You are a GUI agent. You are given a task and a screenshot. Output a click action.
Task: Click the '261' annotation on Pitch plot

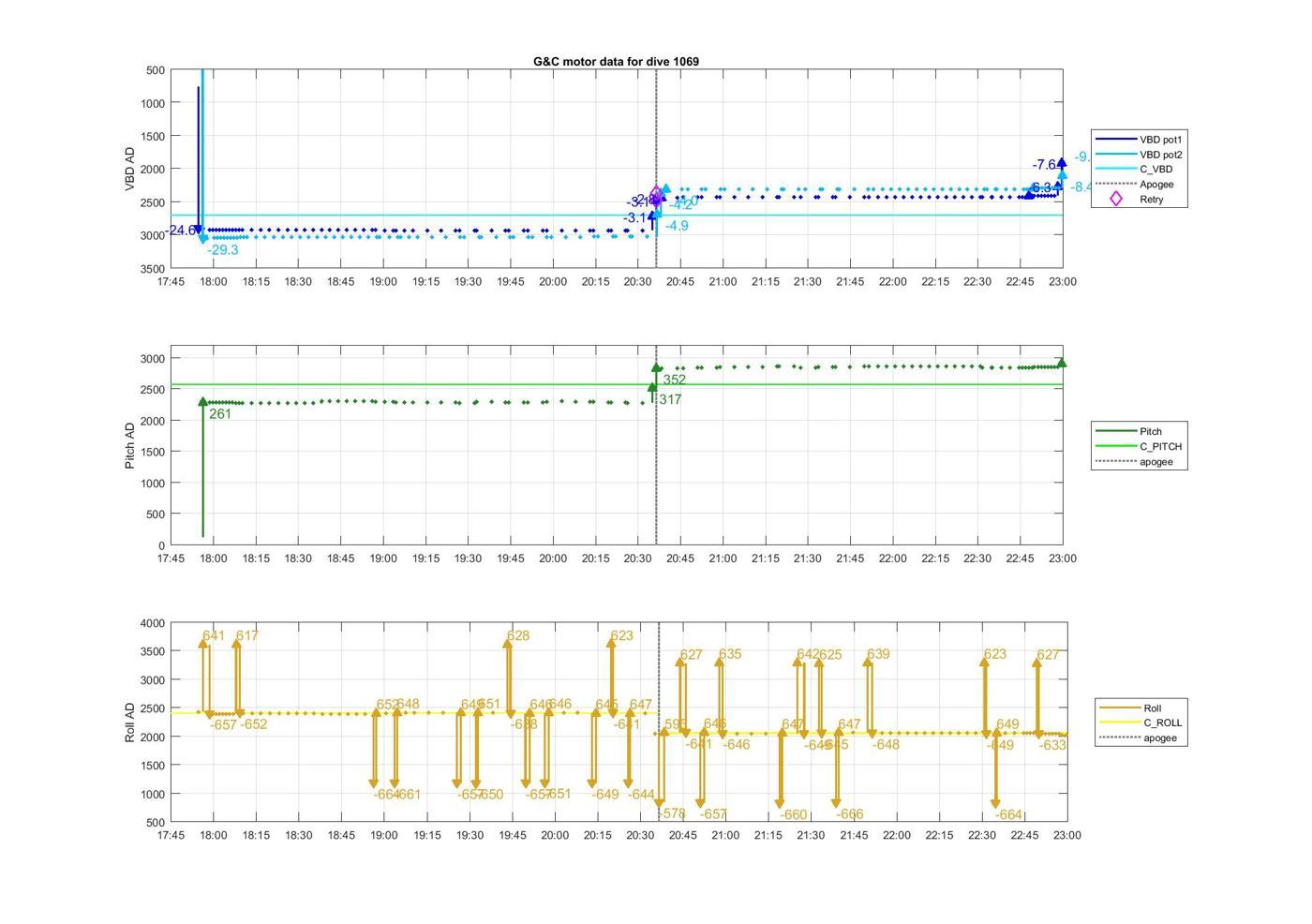point(220,413)
